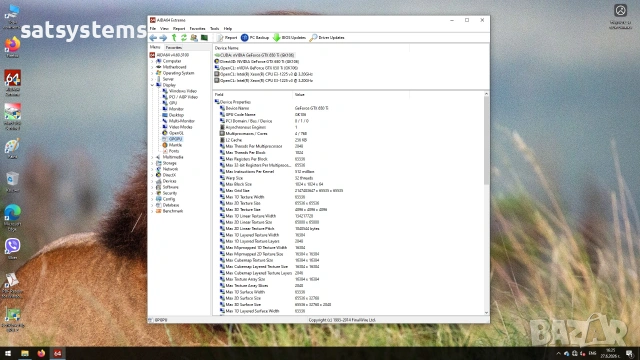Screen dimensions: 640x360
Task: Expand the Server tree node
Action: click(x=153, y=79)
